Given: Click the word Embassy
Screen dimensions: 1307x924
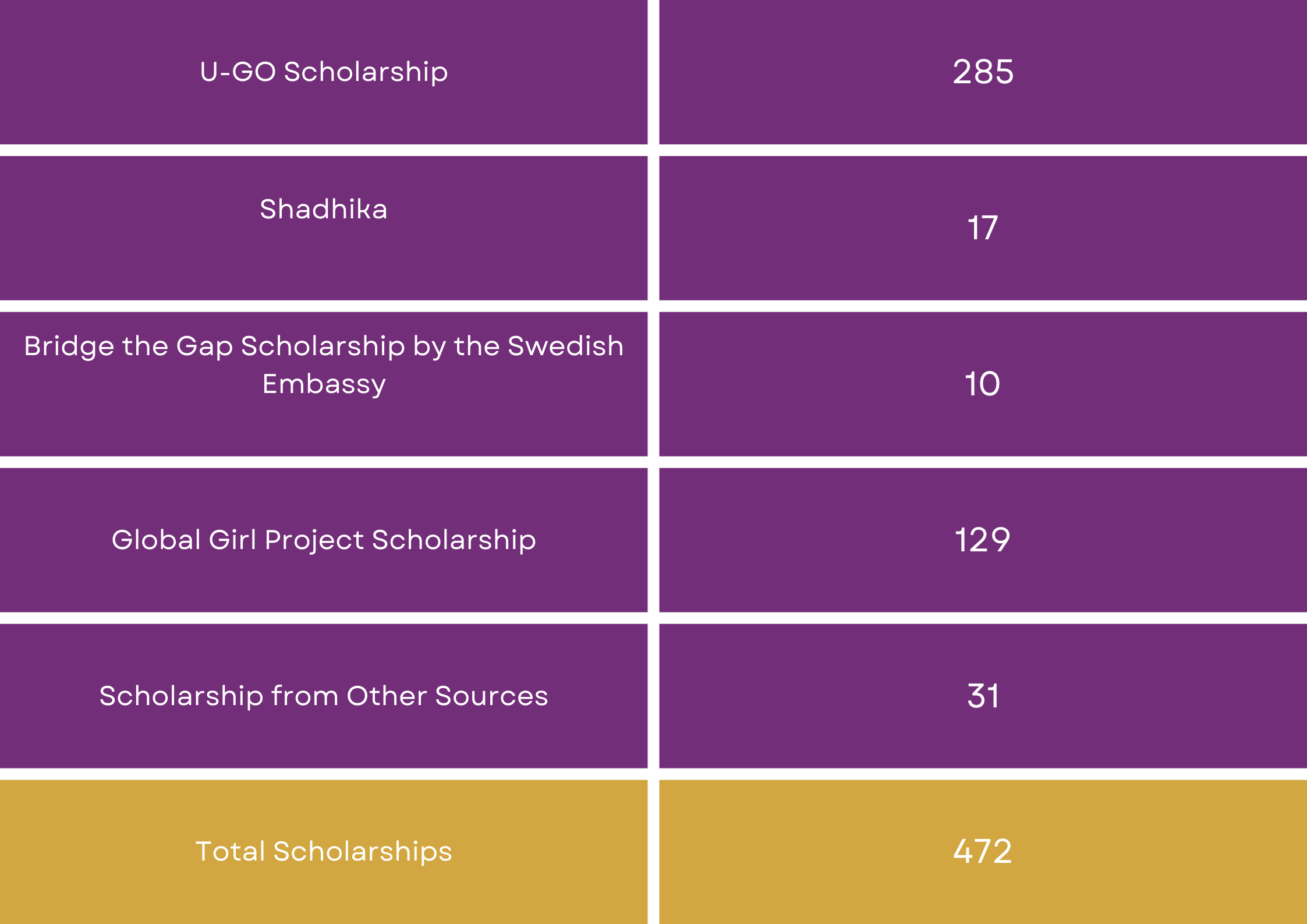Looking at the screenshot, I should [x=324, y=385].
